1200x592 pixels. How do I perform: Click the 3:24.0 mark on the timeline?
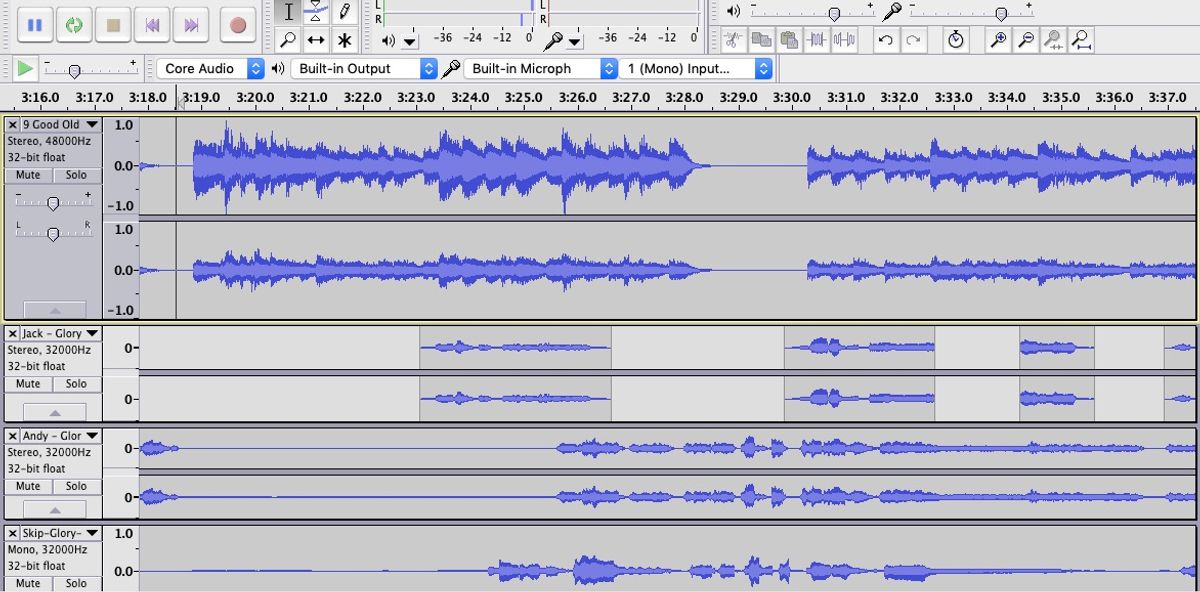coord(470,97)
